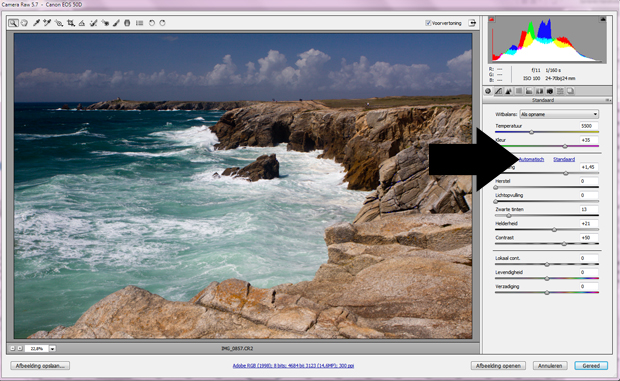620x381 pixels.
Task: Open the Witbalans dropdown
Action: [x=559, y=114]
